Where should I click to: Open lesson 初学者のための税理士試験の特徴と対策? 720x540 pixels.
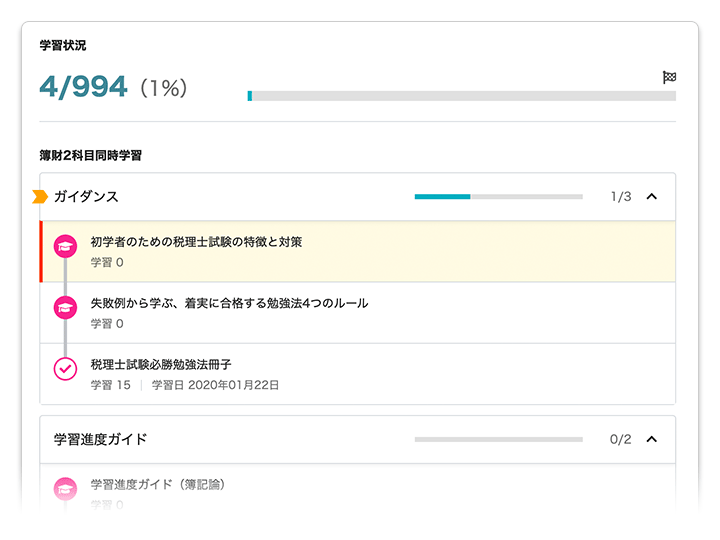click(196, 242)
